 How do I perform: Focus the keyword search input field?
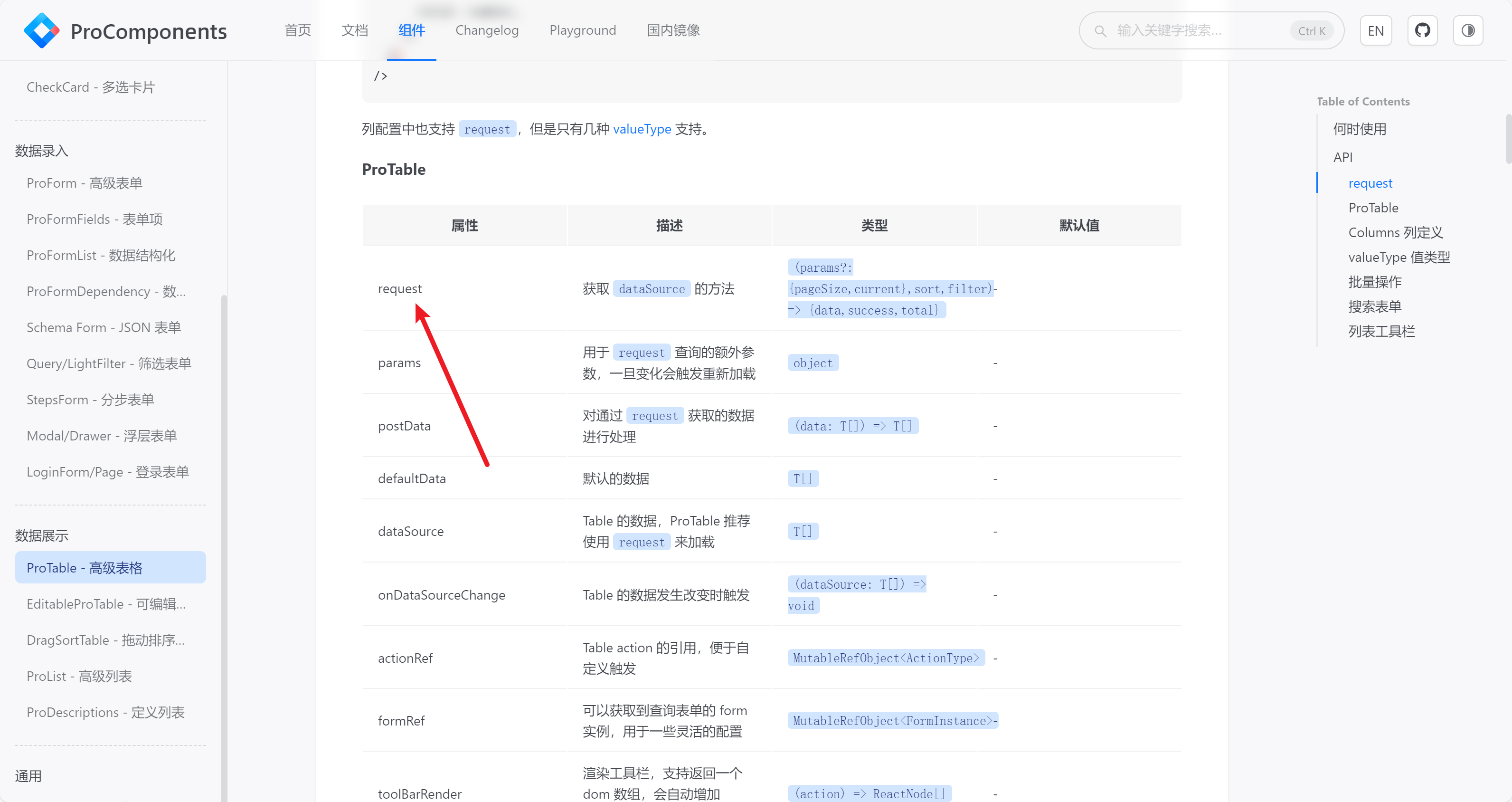[x=1211, y=30]
